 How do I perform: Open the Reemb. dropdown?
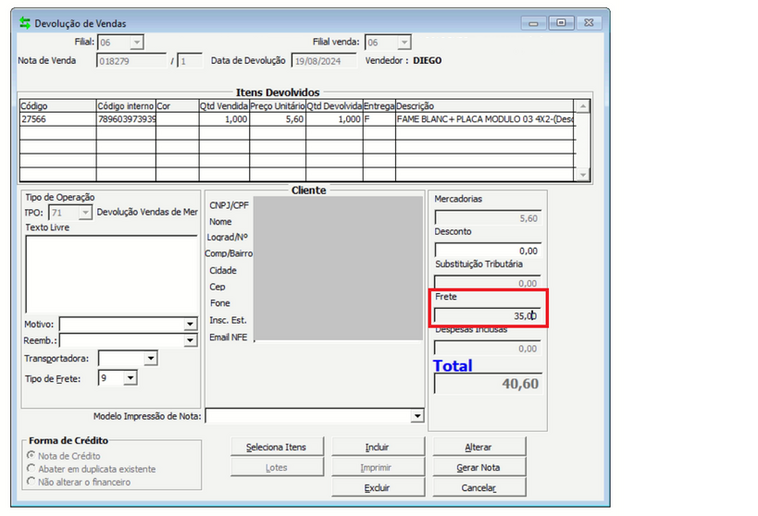tap(190, 340)
